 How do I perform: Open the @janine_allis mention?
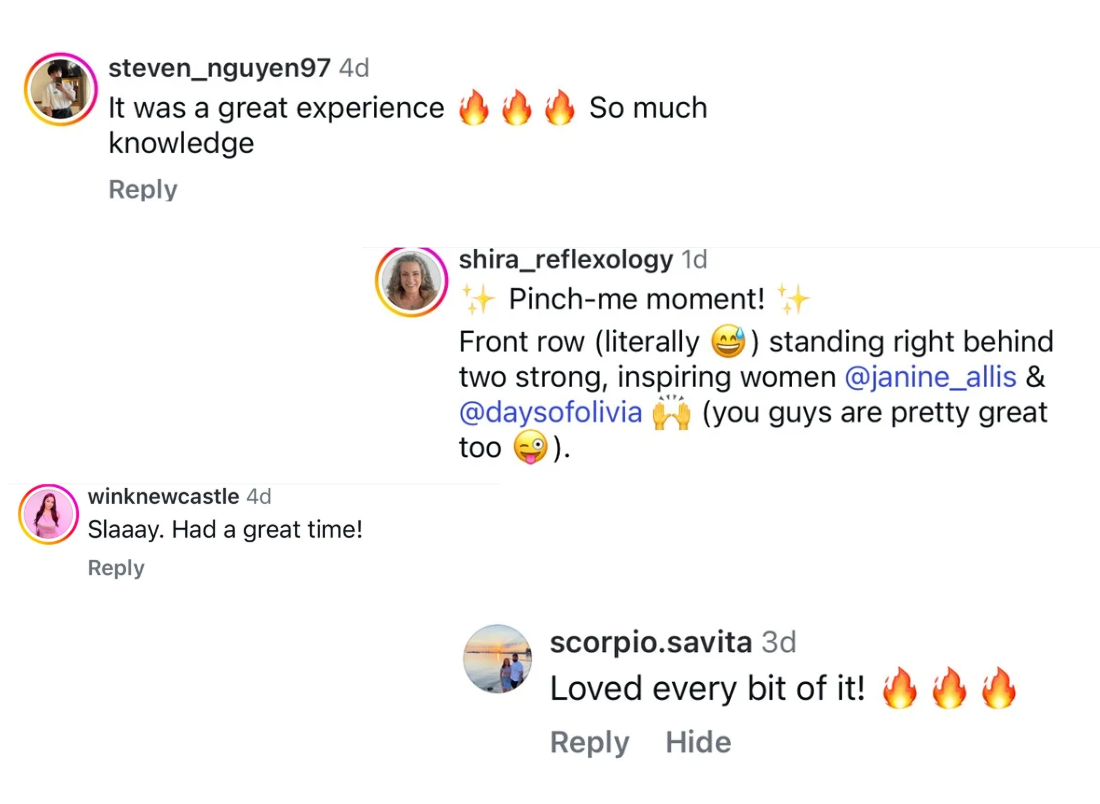(930, 377)
